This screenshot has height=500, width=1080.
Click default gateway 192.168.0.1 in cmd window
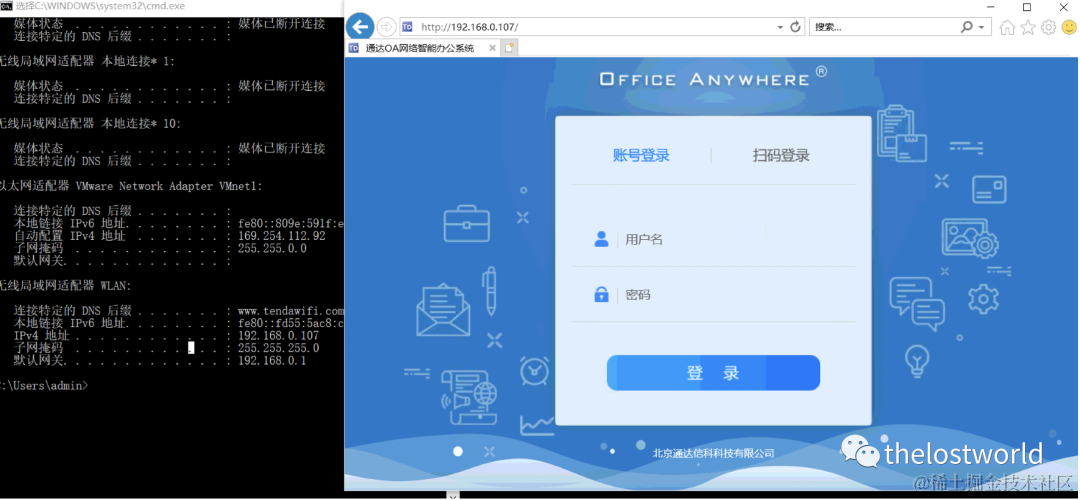(x=271, y=360)
